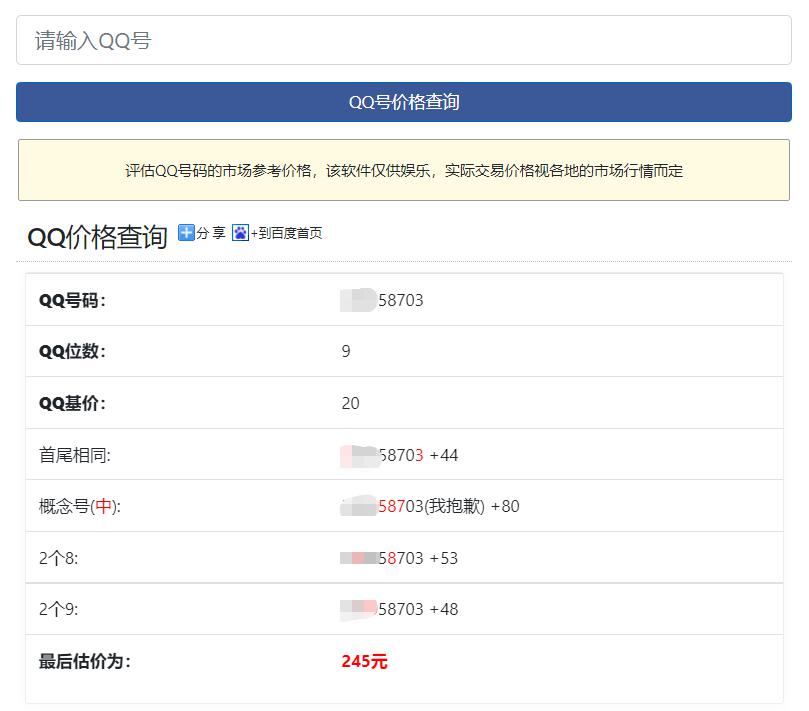Select the QQ基价 row label

[x=72, y=404]
